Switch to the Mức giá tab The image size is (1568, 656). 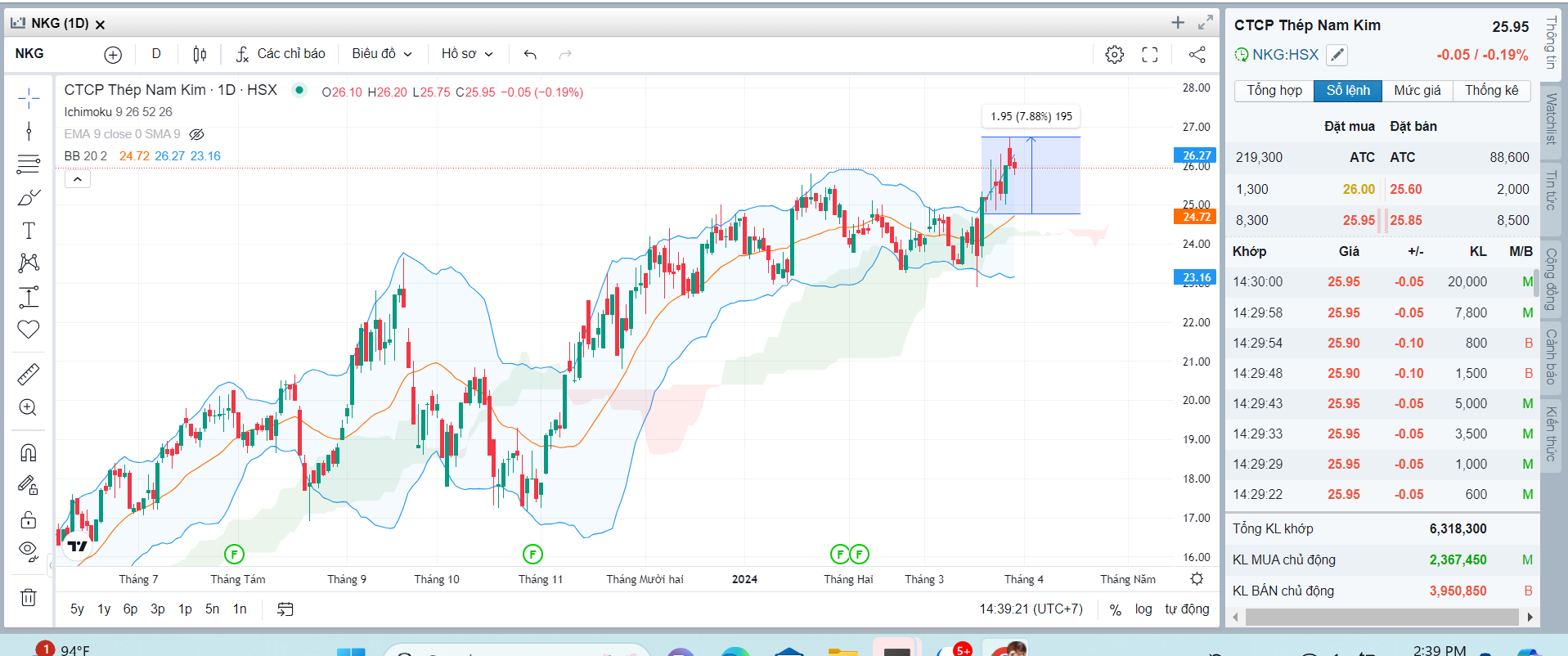(1417, 91)
